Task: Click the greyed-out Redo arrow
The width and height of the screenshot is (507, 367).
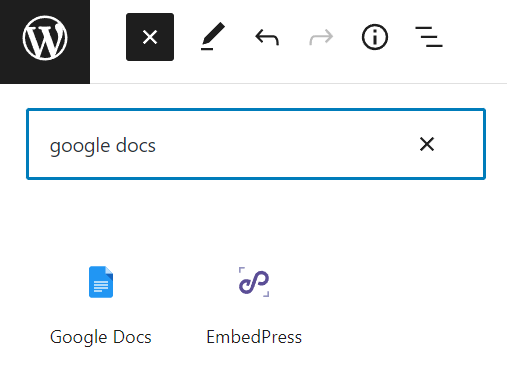Action: pos(321,37)
